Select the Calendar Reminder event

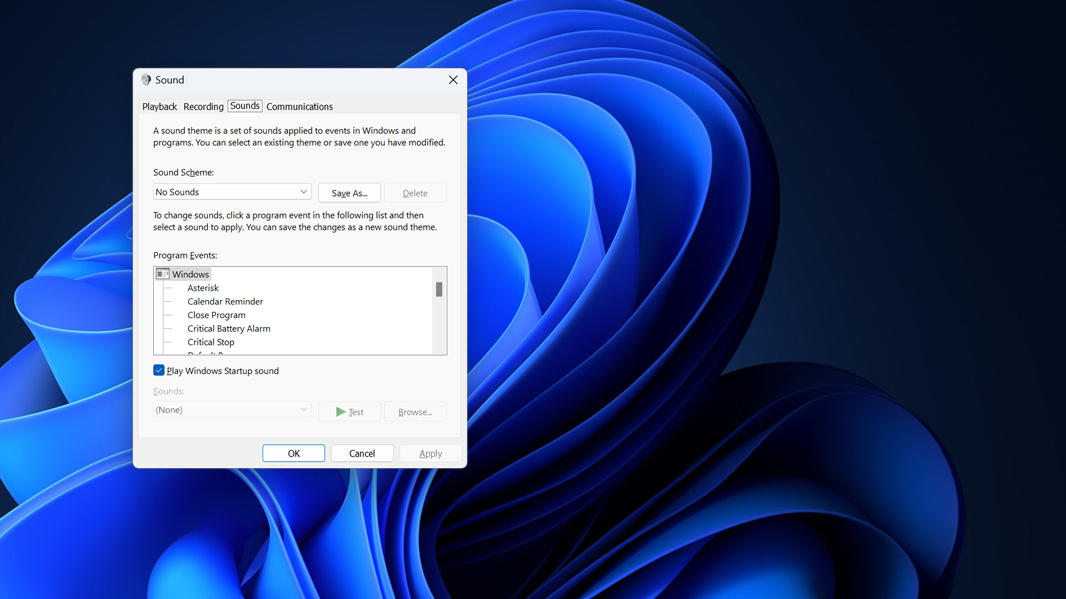coord(225,301)
